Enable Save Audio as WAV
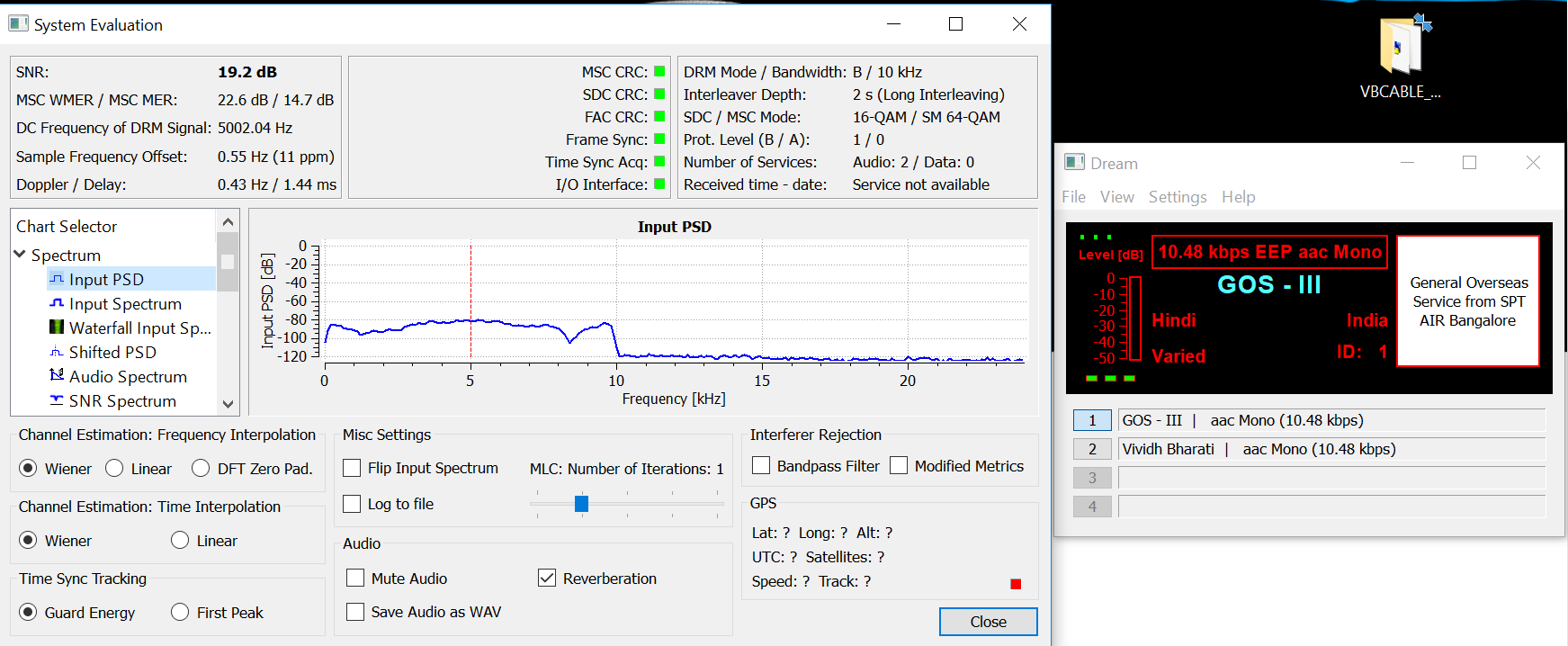 pos(355,612)
